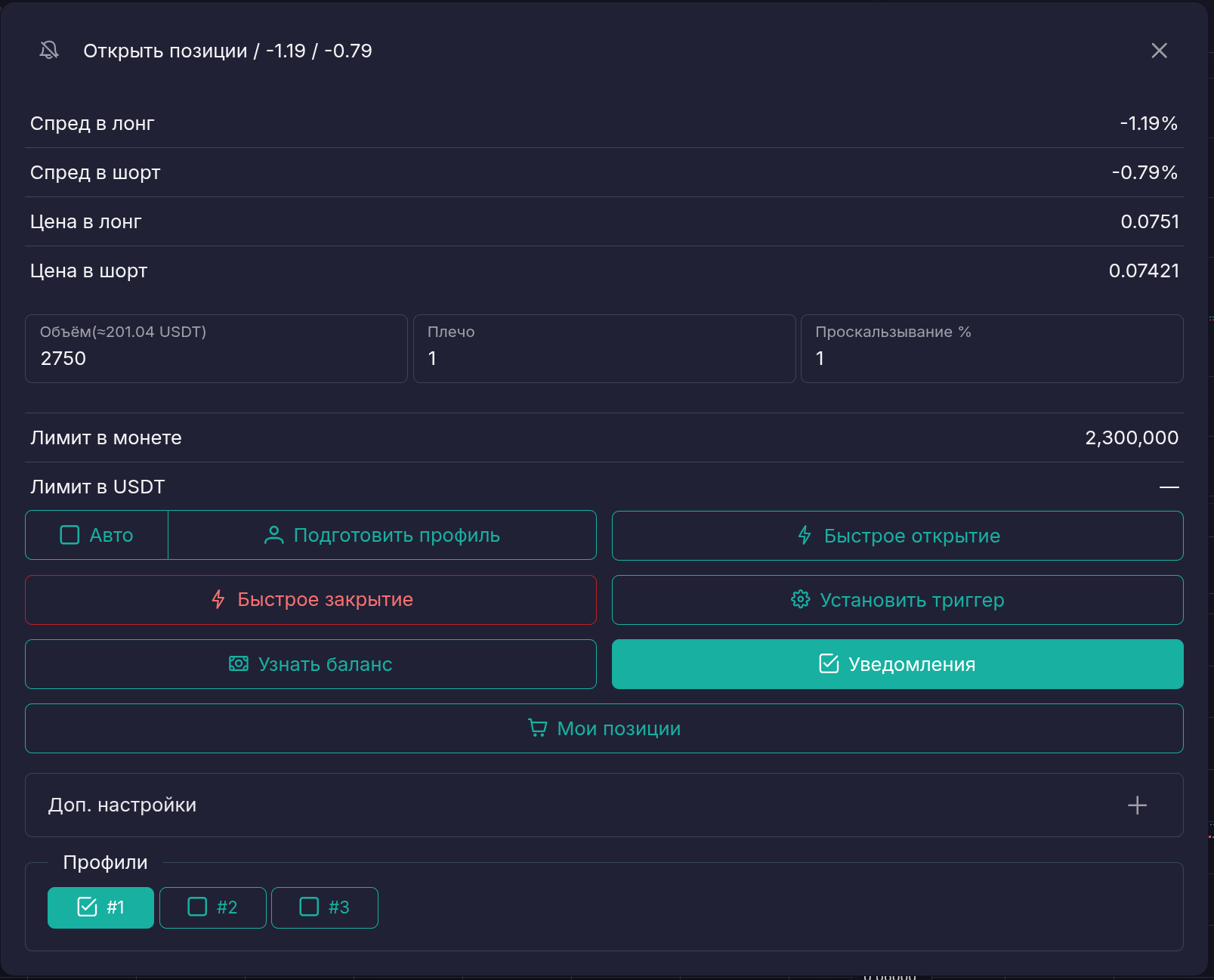Click the Лимит в USDT label
1214x980 pixels.
point(97,487)
